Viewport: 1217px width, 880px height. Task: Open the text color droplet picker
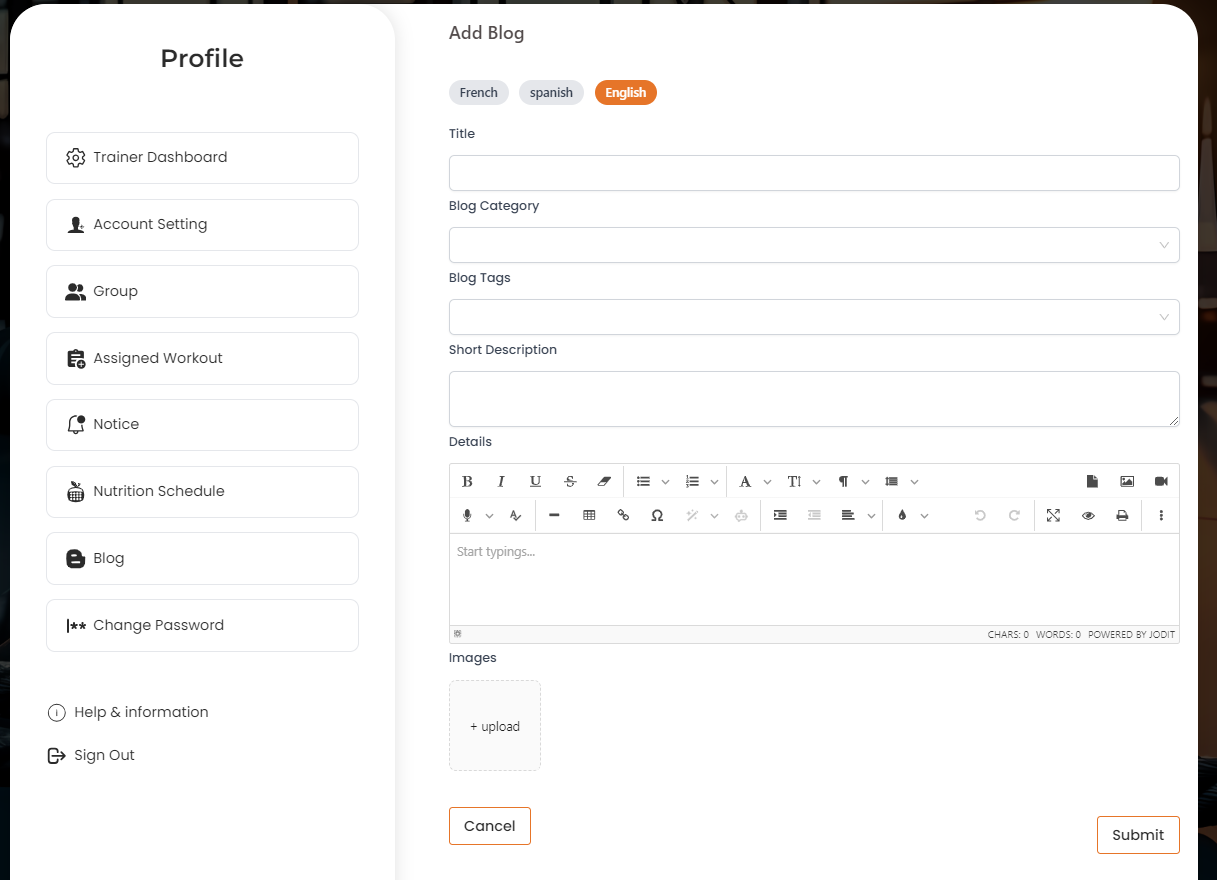pyautogui.click(x=902, y=515)
